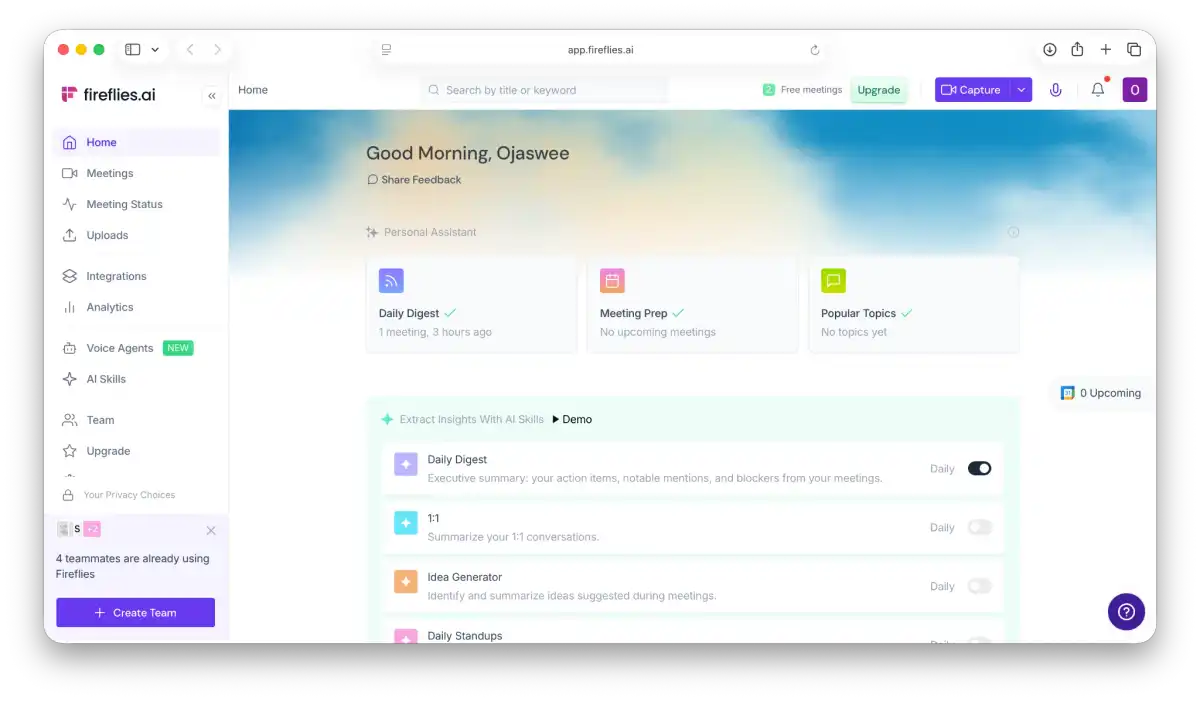Screen dimensions: 1200x701
Task: Click the Team people icon
Action: (69, 420)
